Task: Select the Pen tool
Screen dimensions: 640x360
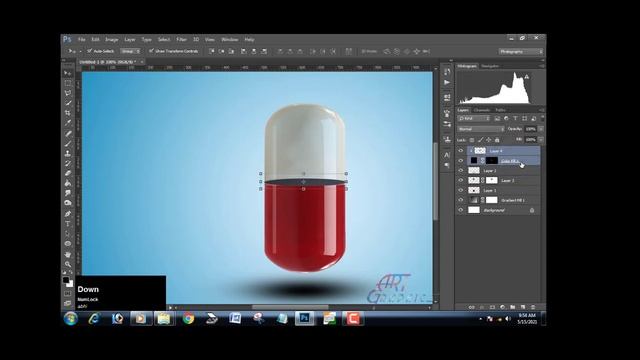Action: [68, 213]
